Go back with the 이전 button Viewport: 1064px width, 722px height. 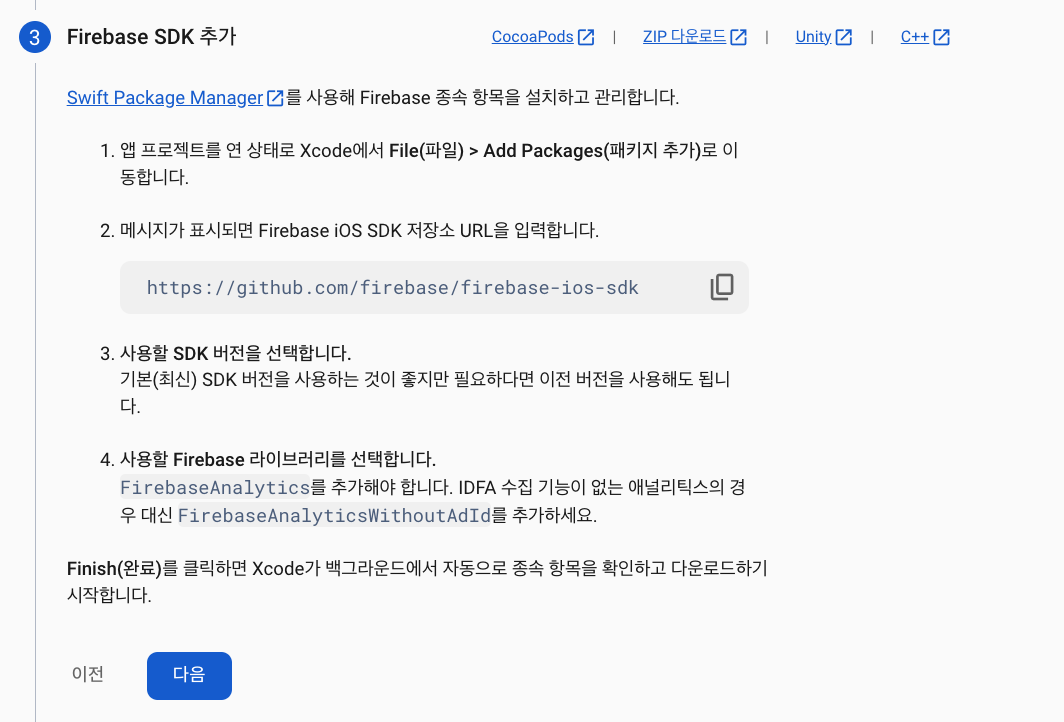click(88, 674)
